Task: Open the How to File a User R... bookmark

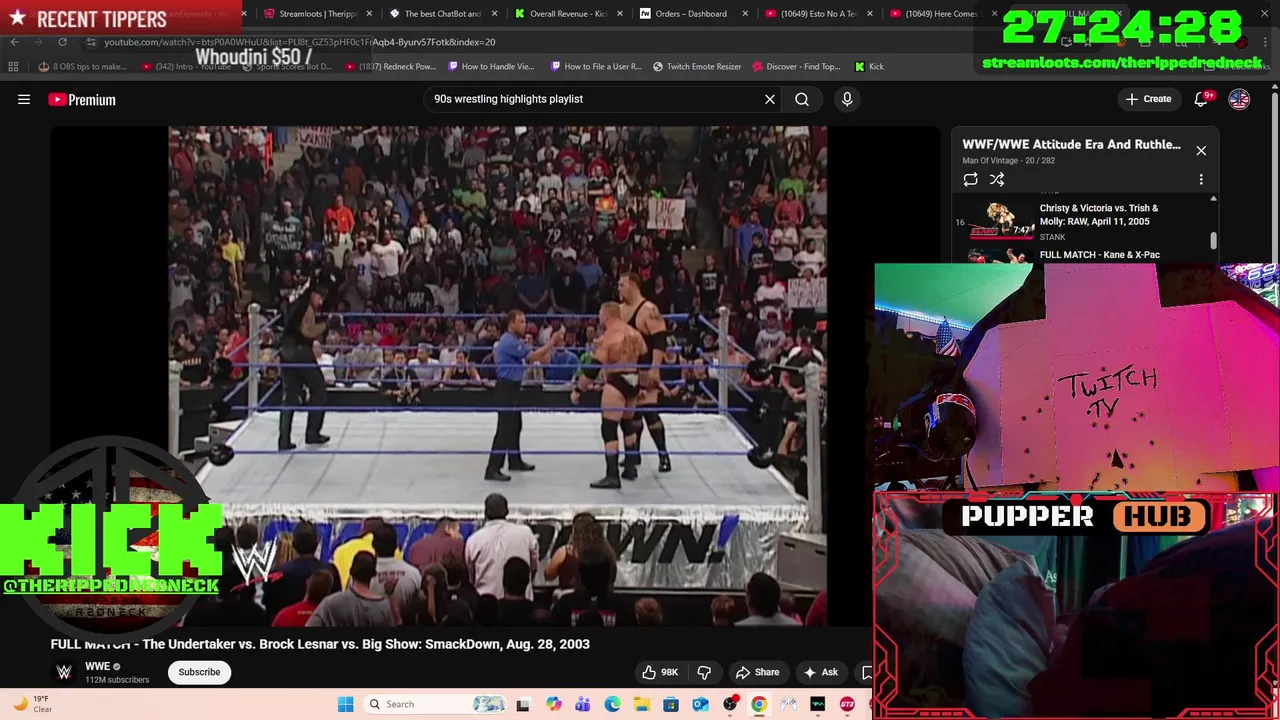Action: pos(595,66)
